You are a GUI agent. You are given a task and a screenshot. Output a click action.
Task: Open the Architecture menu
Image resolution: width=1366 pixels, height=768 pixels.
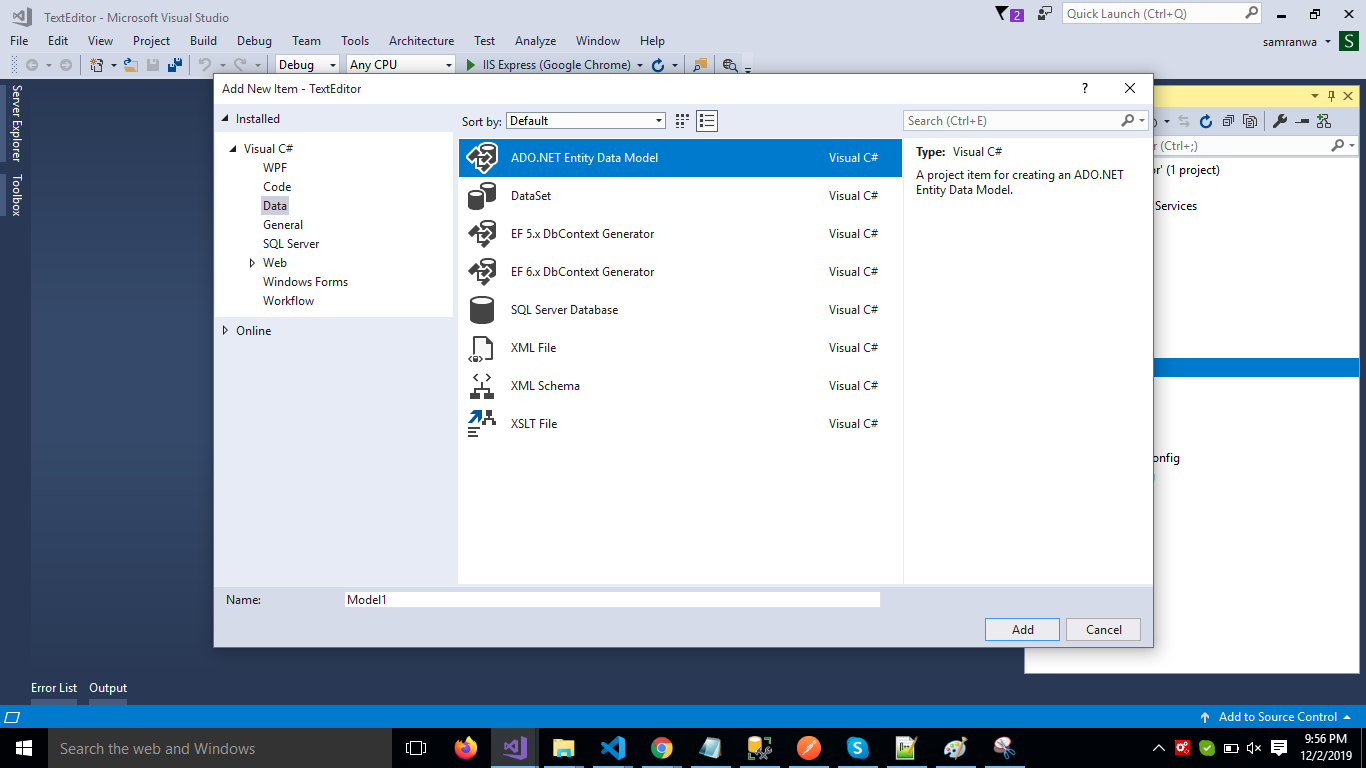pos(421,41)
